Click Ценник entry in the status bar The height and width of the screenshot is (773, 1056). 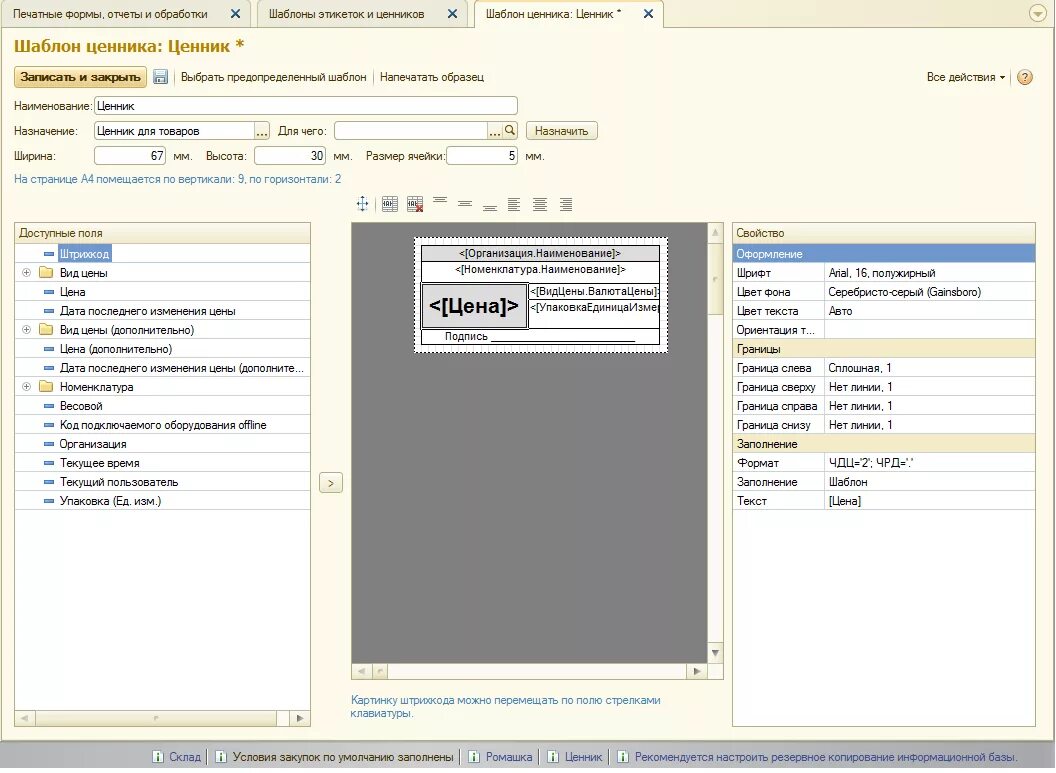[x=583, y=757]
